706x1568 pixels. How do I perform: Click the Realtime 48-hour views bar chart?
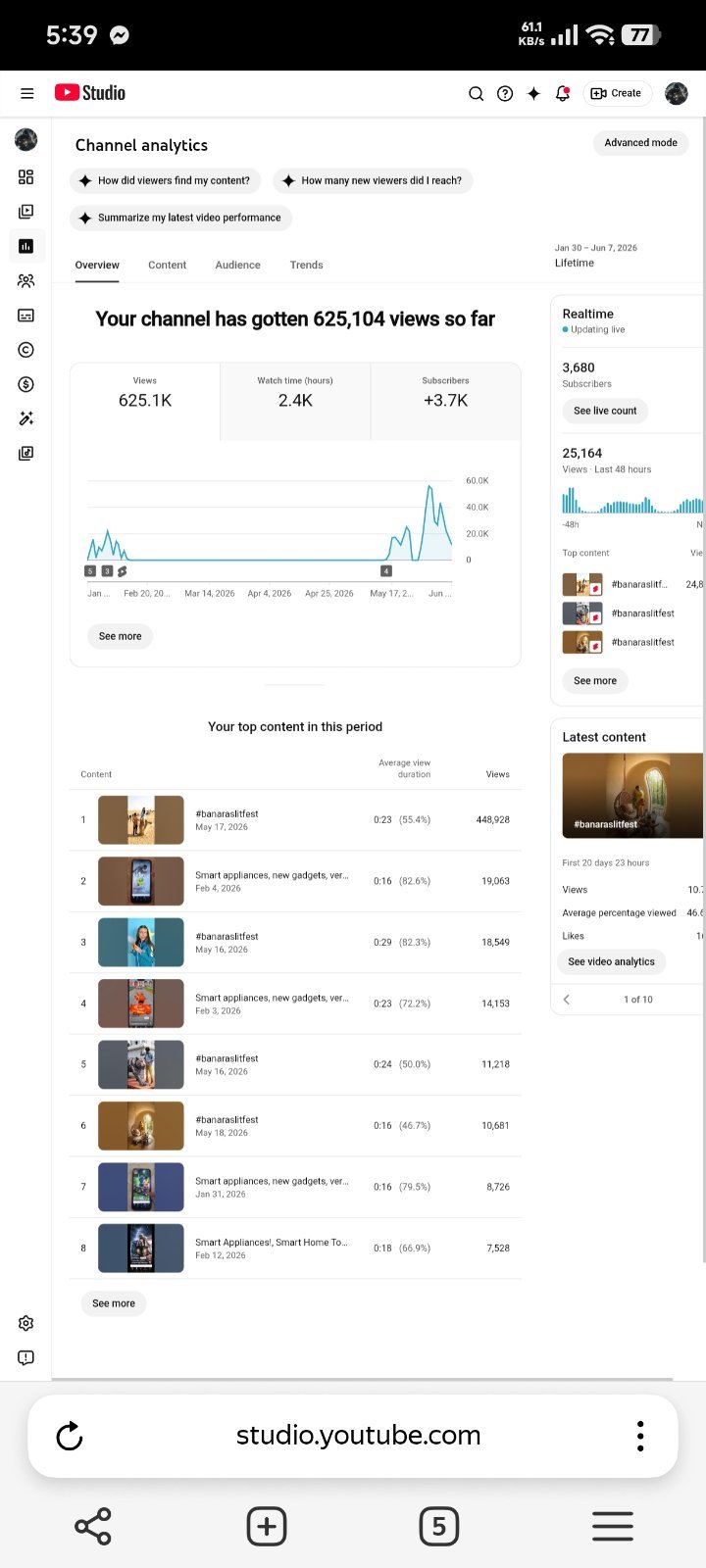632,502
